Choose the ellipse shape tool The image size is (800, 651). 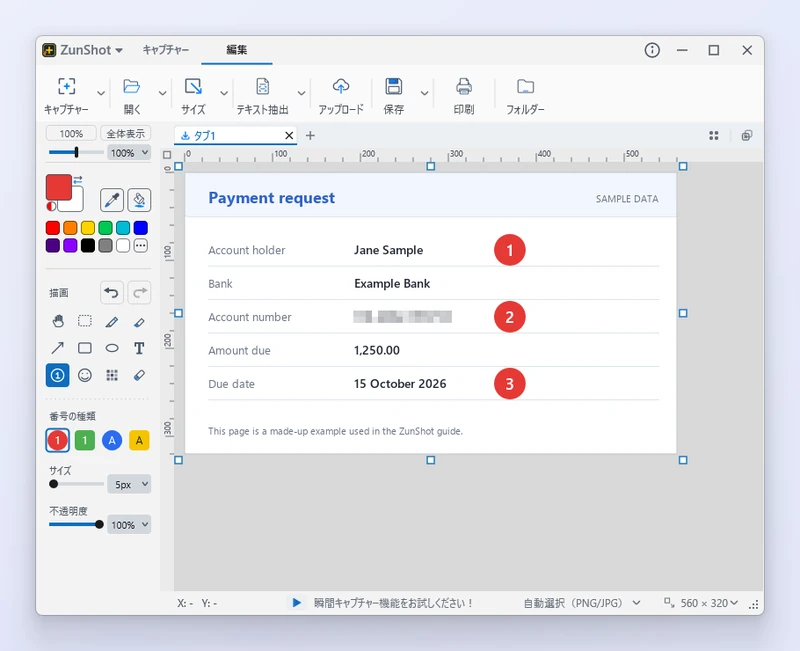(112, 348)
